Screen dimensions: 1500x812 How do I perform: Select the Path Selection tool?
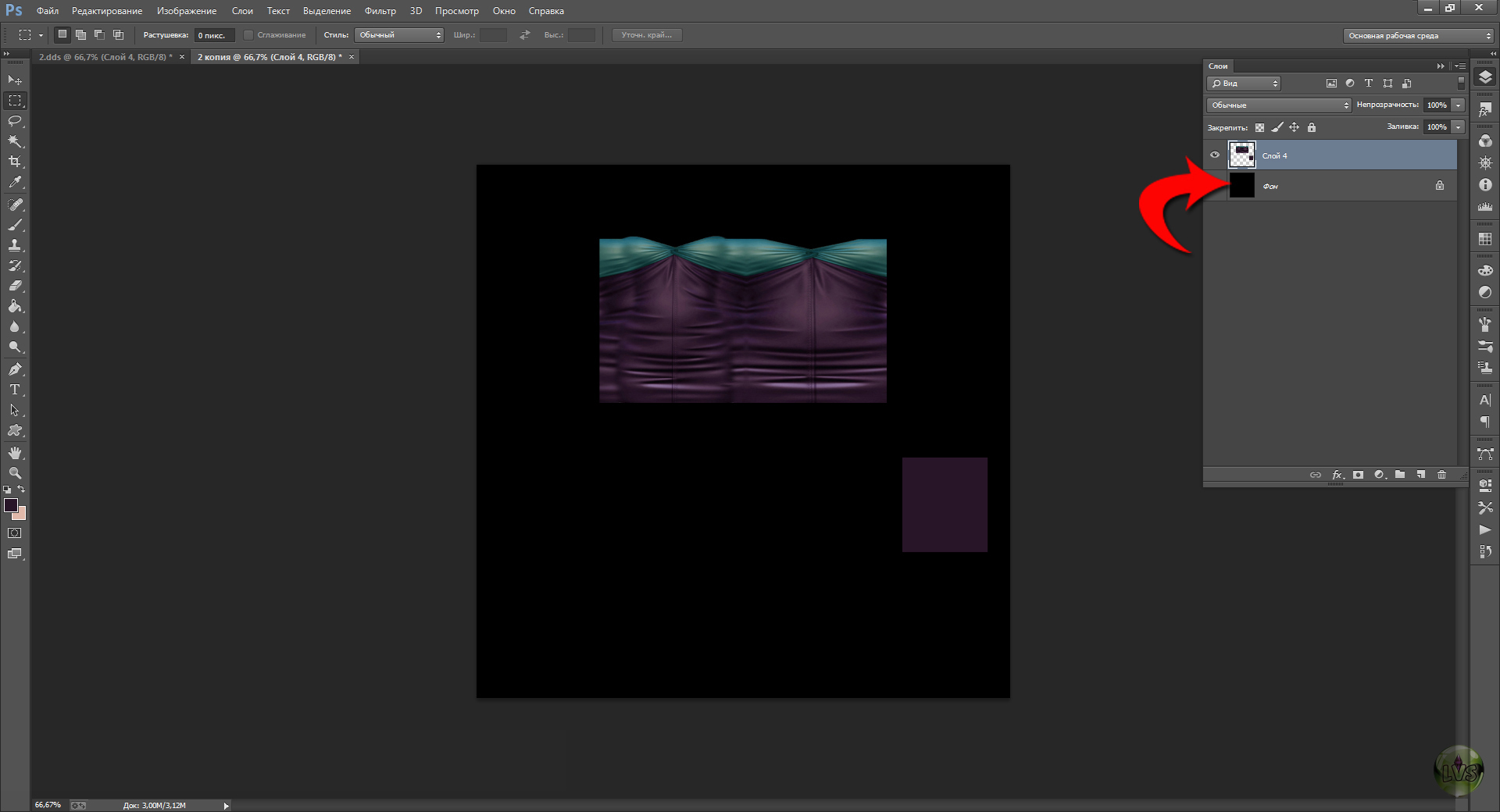pyautogui.click(x=15, y=410)
